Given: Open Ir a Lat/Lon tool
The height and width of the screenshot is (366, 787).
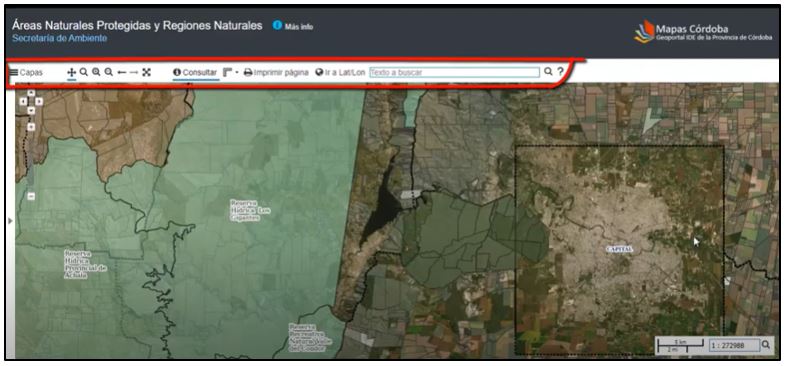Looking at the screenshot, I should pyautogui.click(x=340, y=72).
